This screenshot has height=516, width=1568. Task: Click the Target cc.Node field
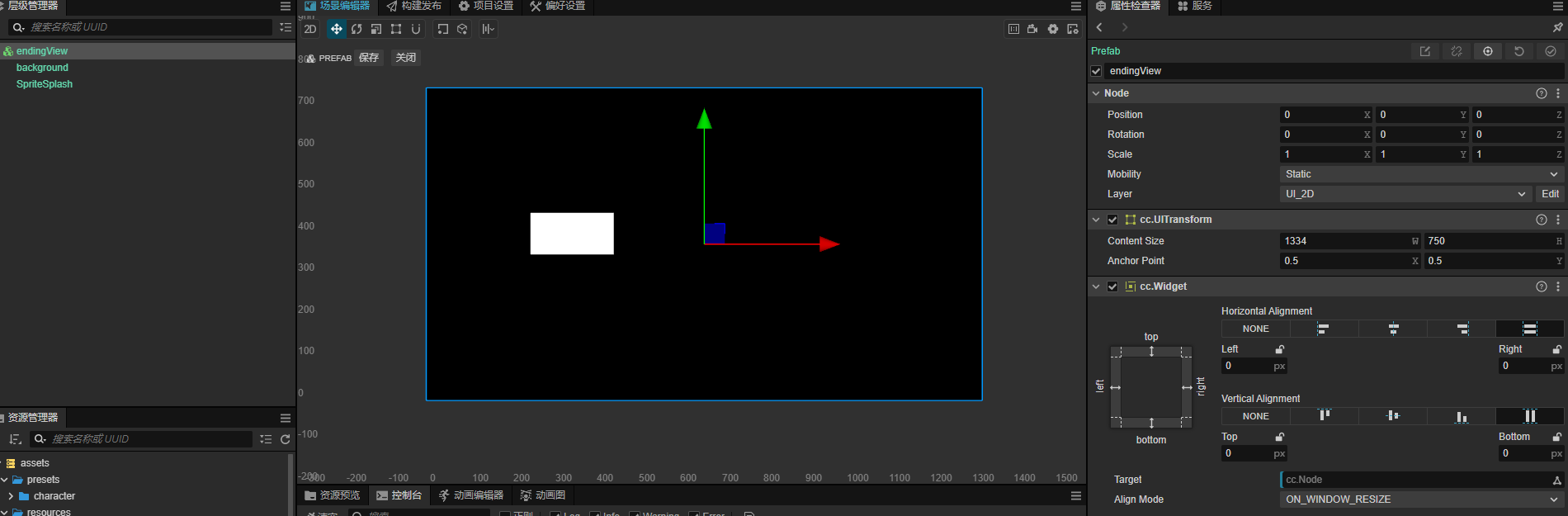pos(1422,480)
